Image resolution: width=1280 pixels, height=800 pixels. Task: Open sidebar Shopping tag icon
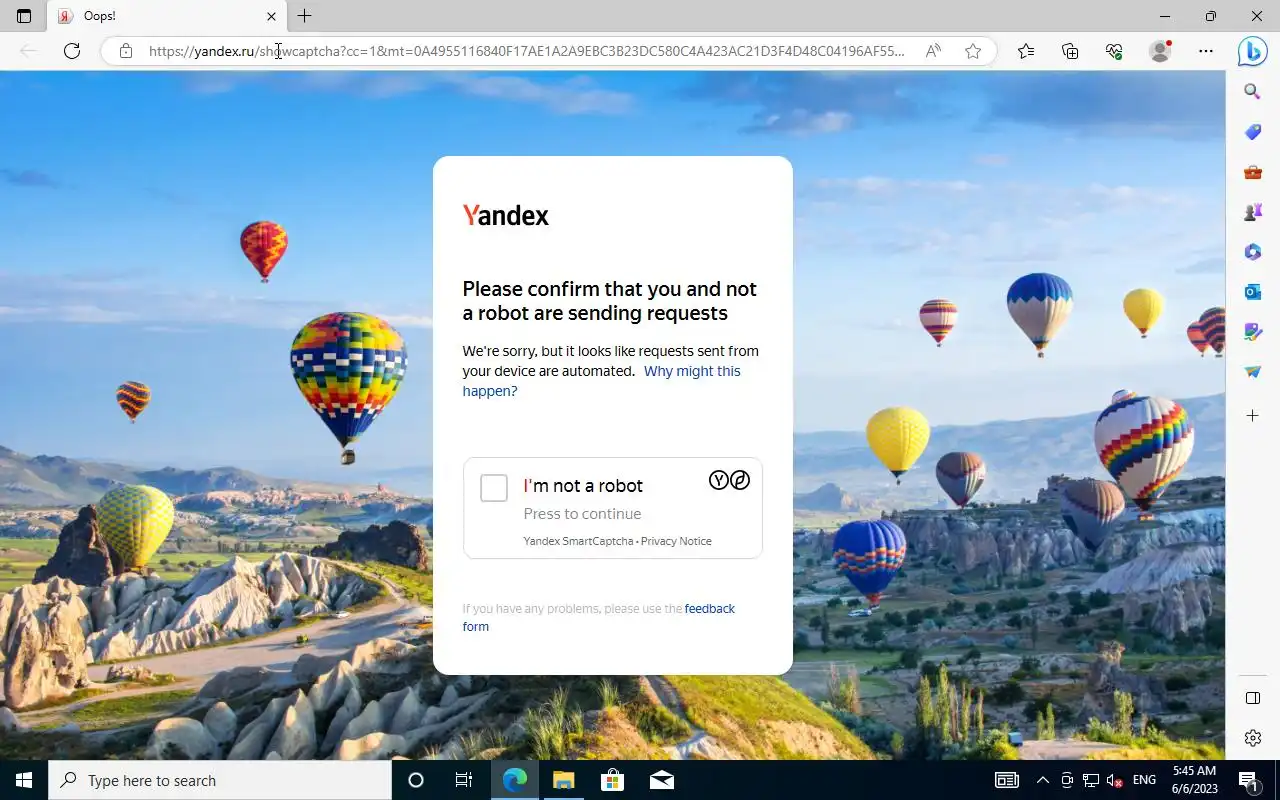click(1252, 132)
